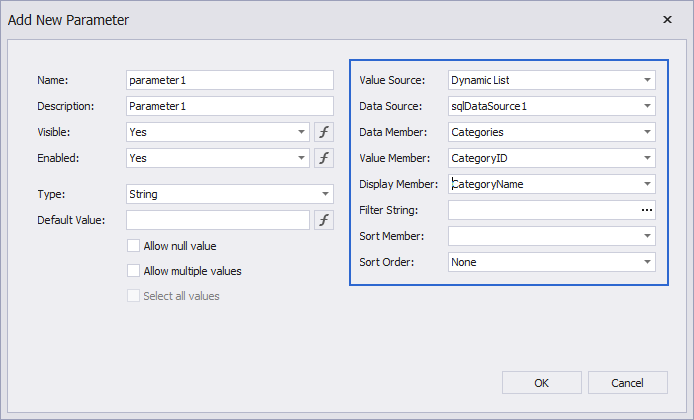694x420 pixels.
Task: Expand the Value Source dropdown
Action: coord(647,80)
